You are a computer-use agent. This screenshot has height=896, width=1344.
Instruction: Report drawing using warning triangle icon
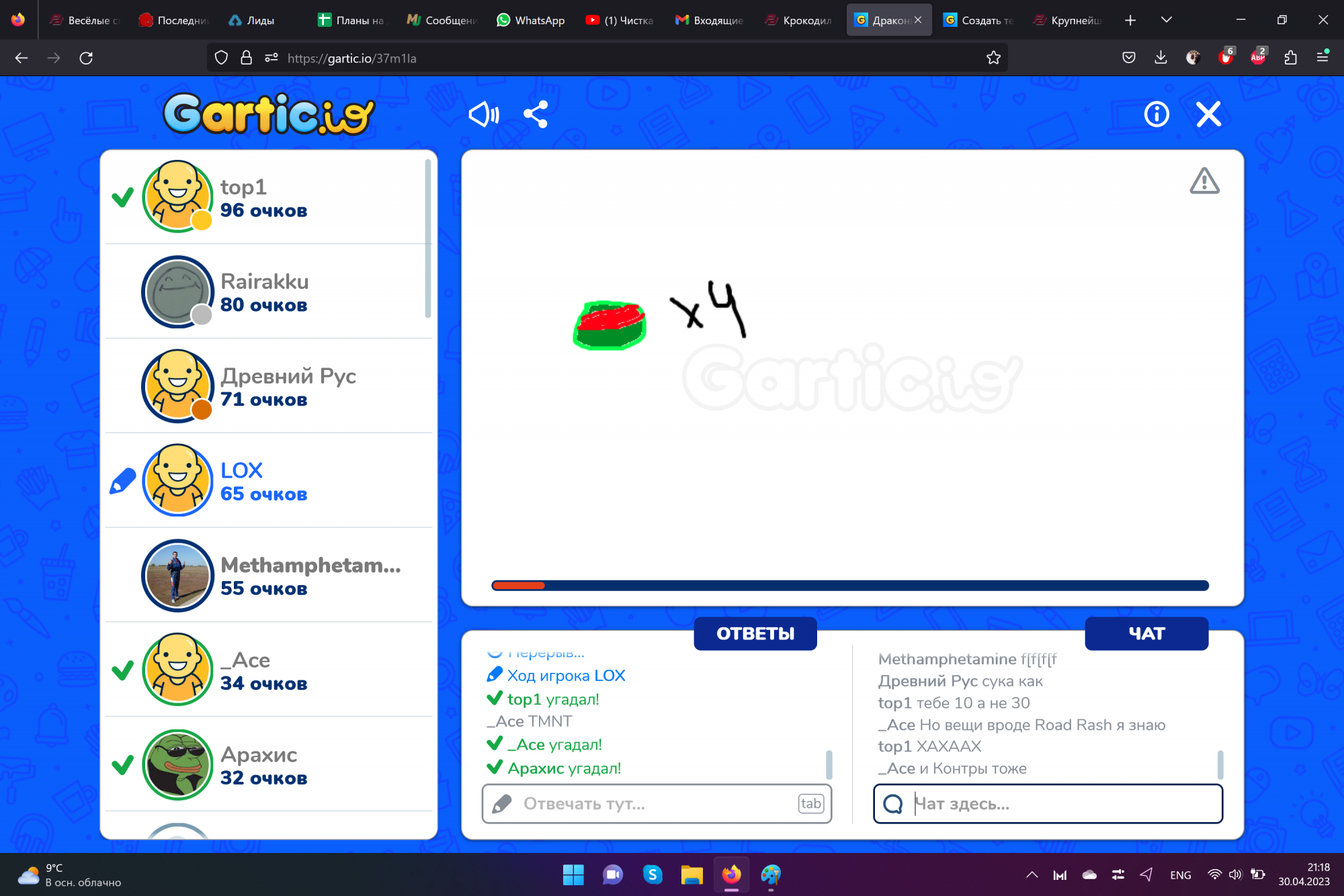pyautogui.click(x=1204, y=181)
